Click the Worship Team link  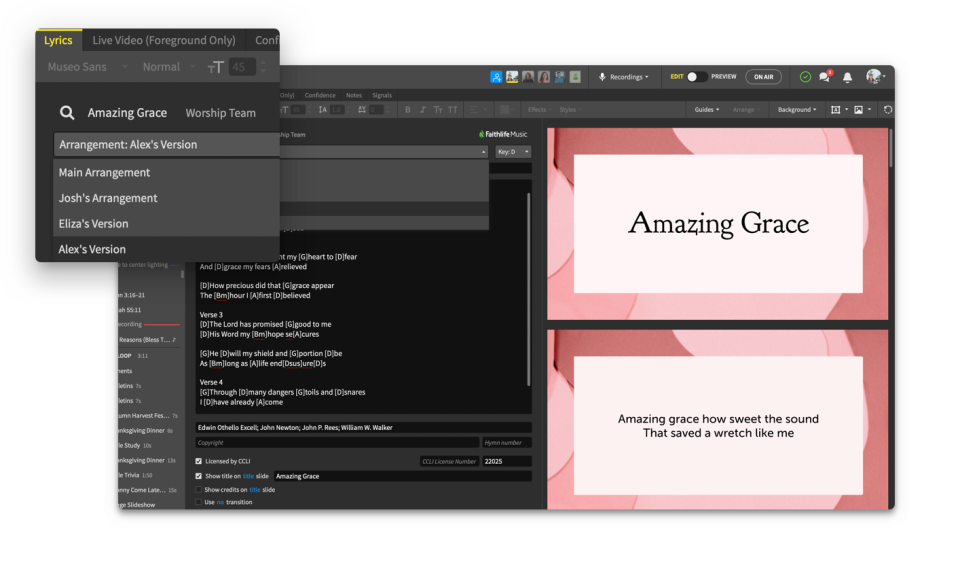coord(220,113)
